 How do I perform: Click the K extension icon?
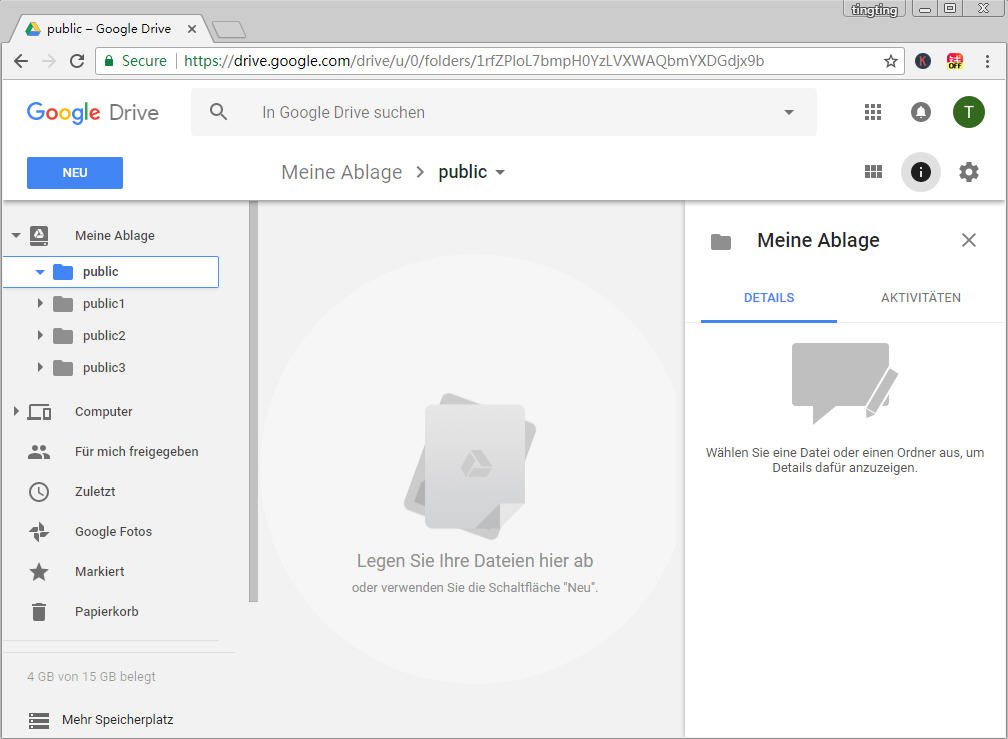pos(923,61)
